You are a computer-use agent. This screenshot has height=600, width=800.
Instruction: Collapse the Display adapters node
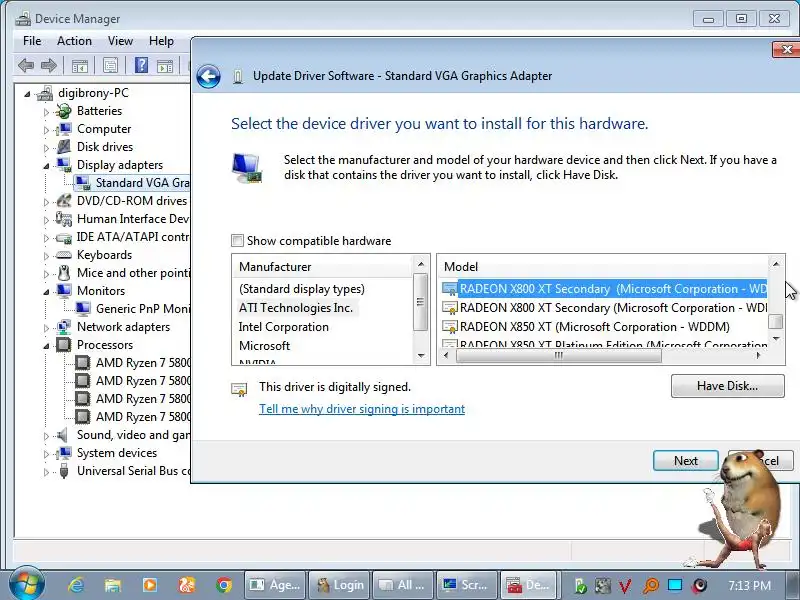click(46, 166)
